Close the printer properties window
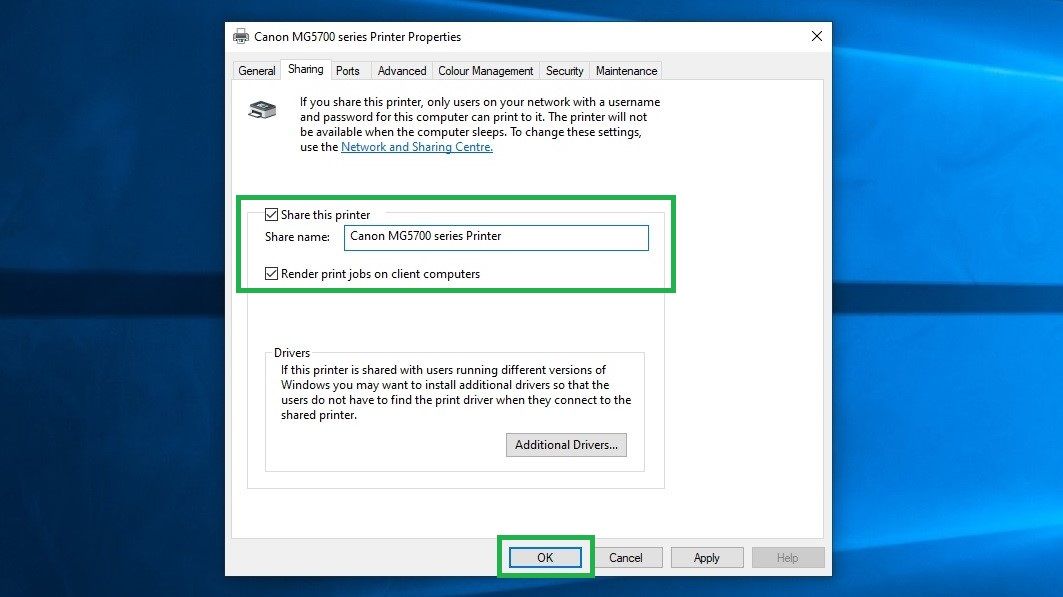The width and height of the screenshot is (1063, 597). click(x=816, y=35)
